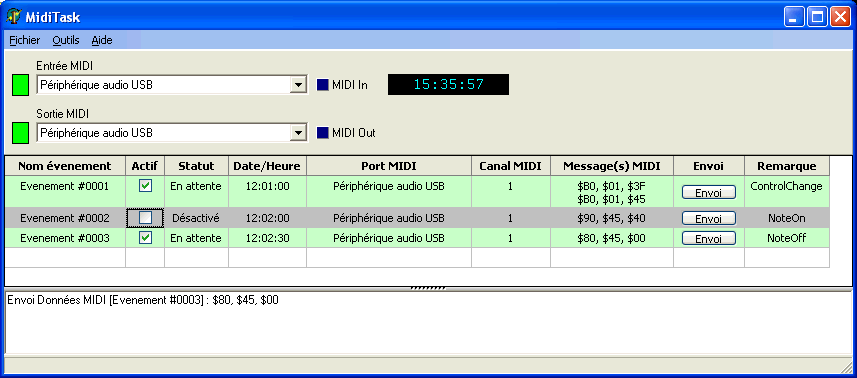Click the $90, $45, $40 message cell
857x378 pixels.
pos(612,218)
